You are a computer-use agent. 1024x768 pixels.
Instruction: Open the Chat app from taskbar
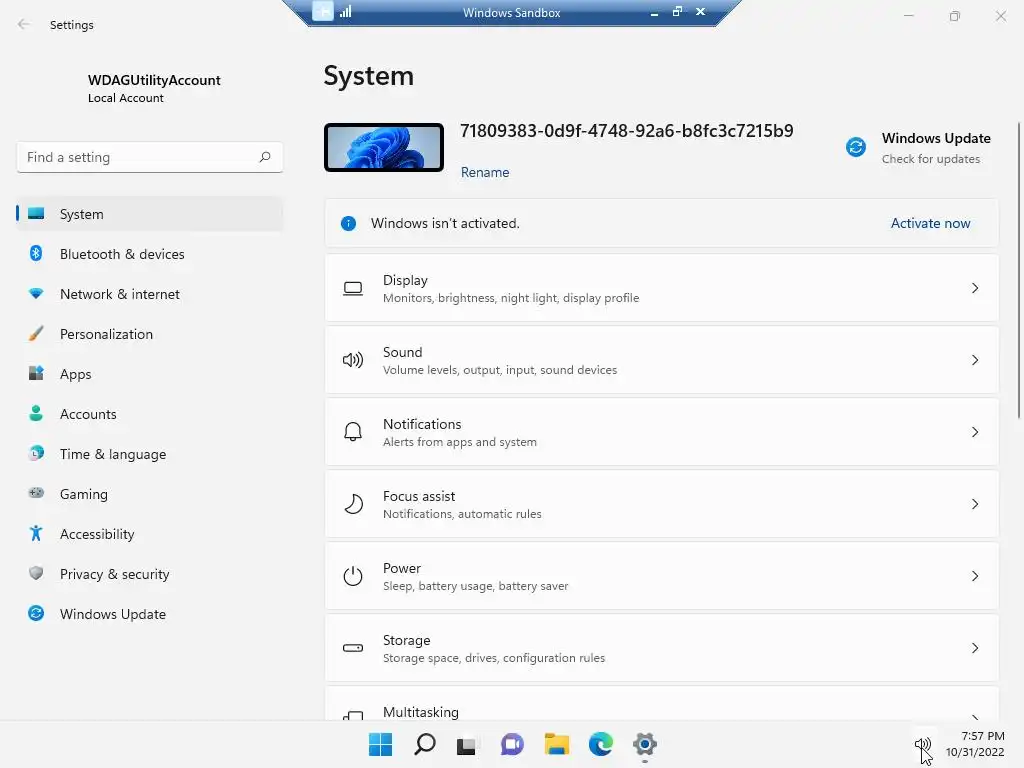[x=512, y=744]
